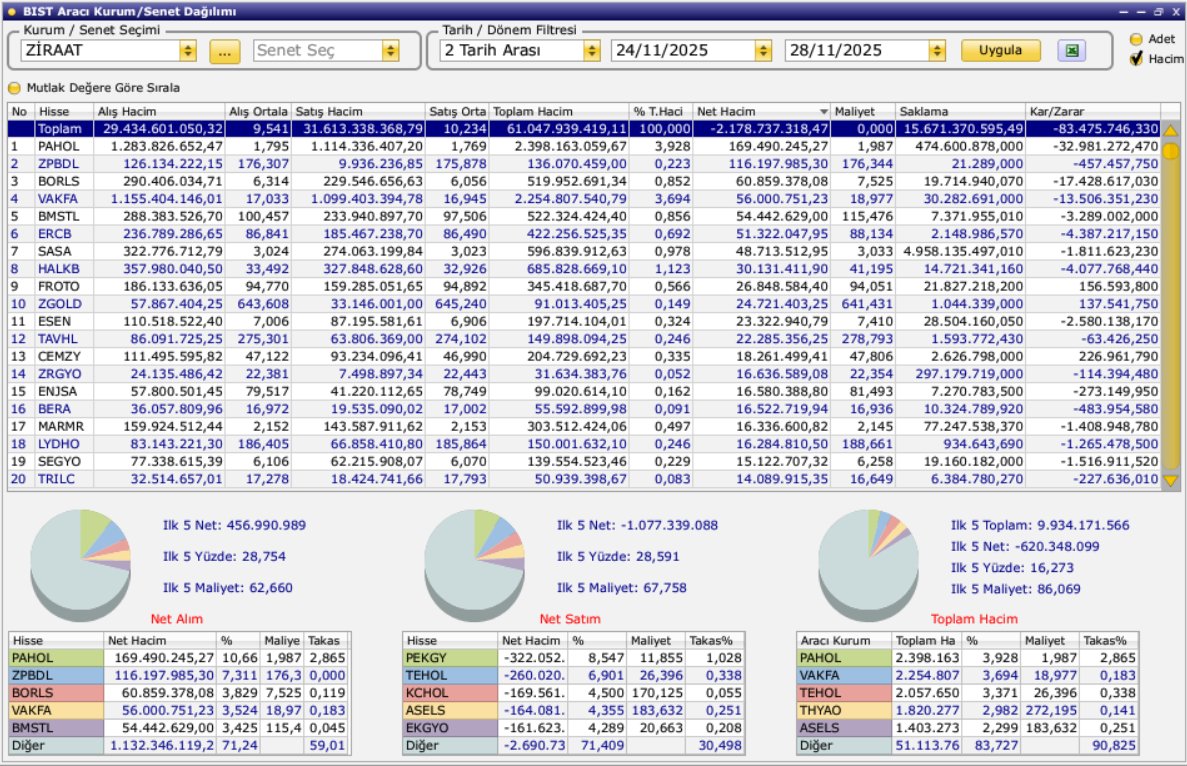Click PEKGY swatch in Net Satım table
This screenshot has width=1187, height=766.
point(450,658)
